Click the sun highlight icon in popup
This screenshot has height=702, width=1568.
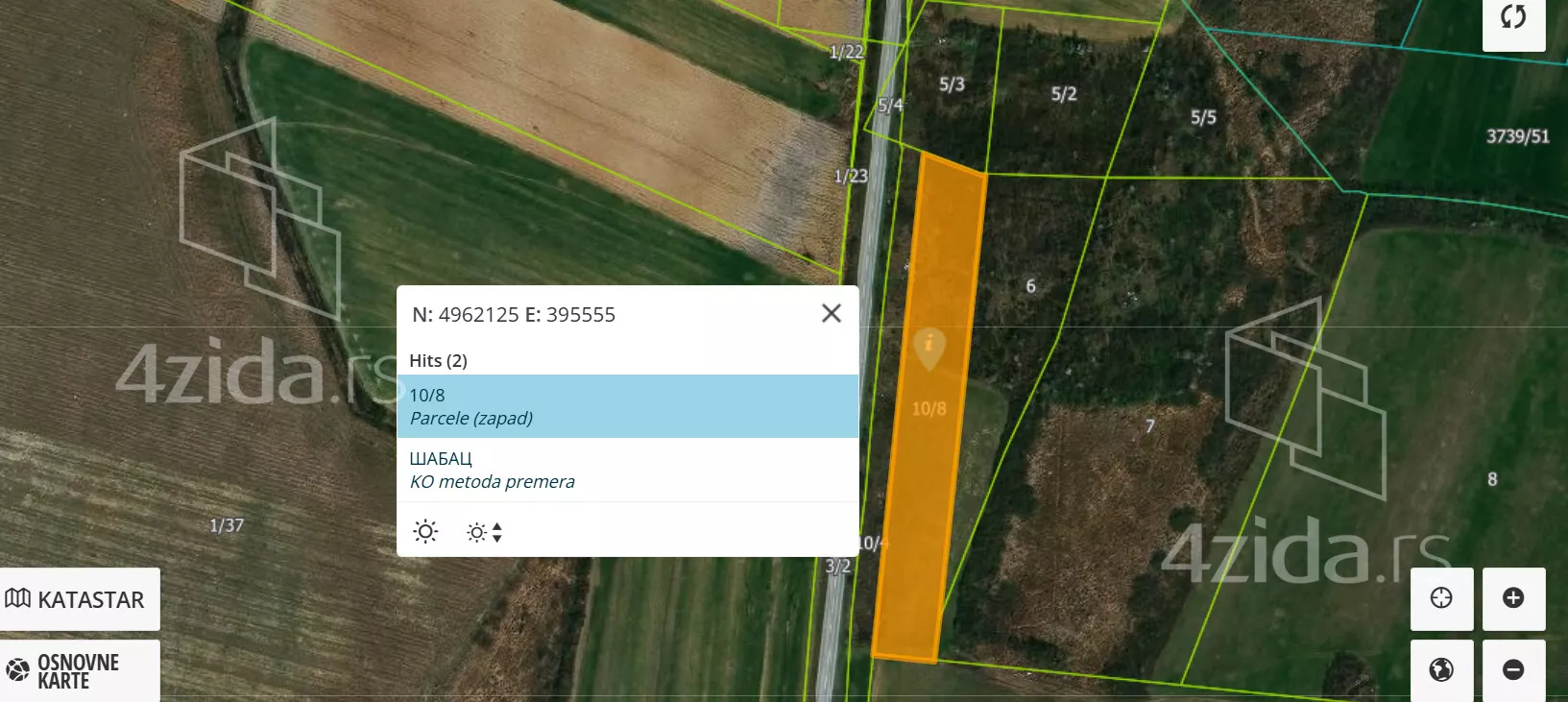[425, 531]
